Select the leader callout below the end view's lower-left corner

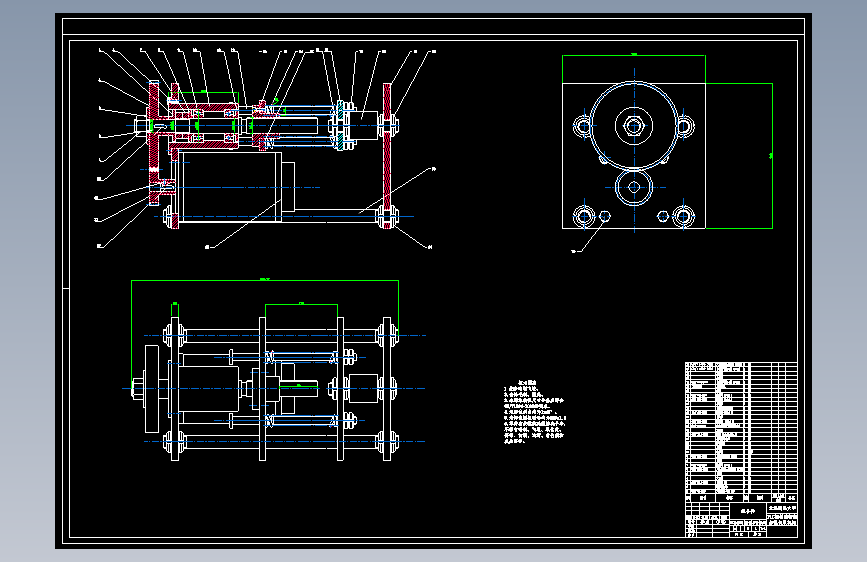[x=589, y=235]
